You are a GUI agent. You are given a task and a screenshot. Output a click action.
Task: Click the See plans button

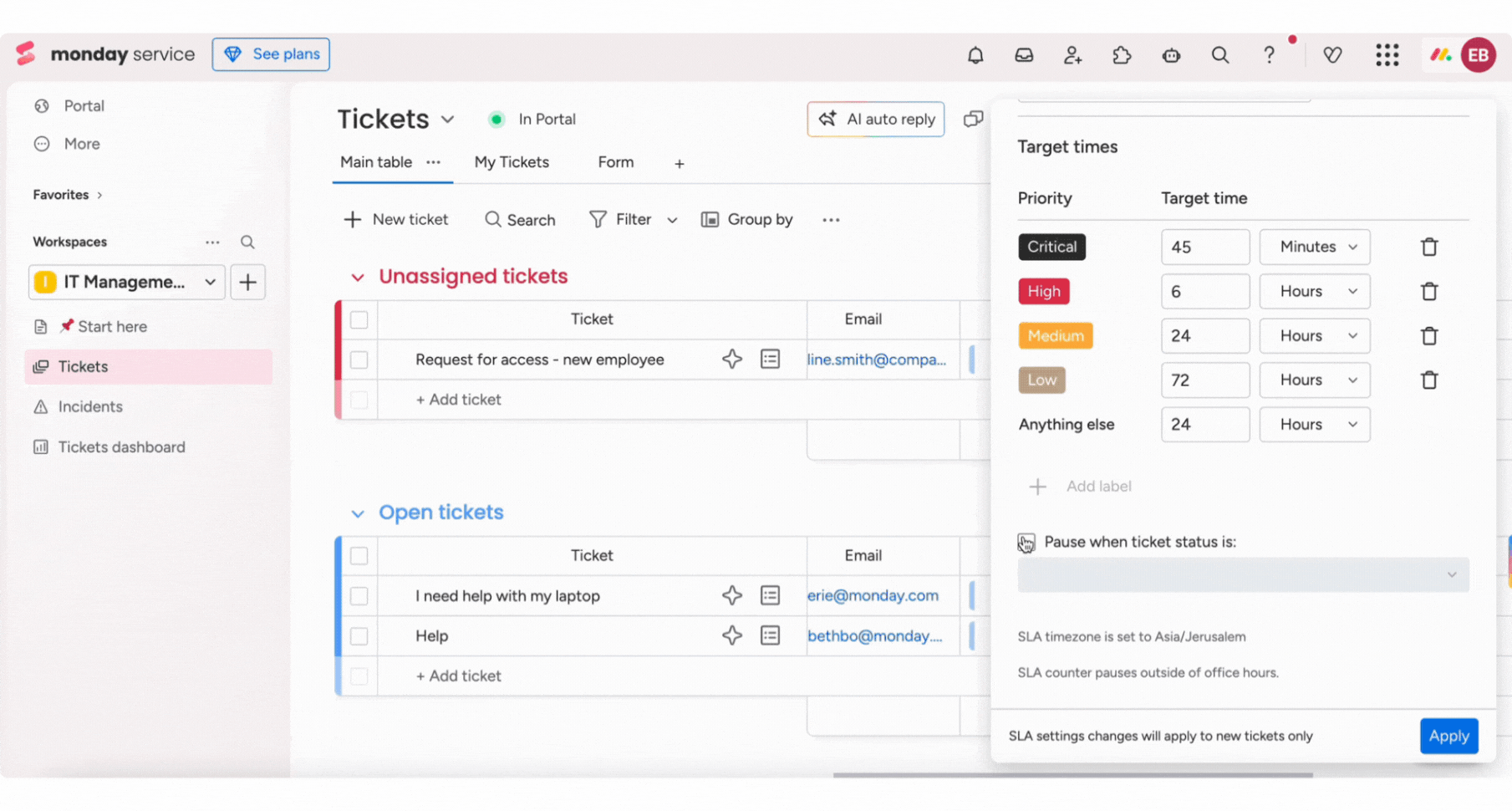click(271, 54)
